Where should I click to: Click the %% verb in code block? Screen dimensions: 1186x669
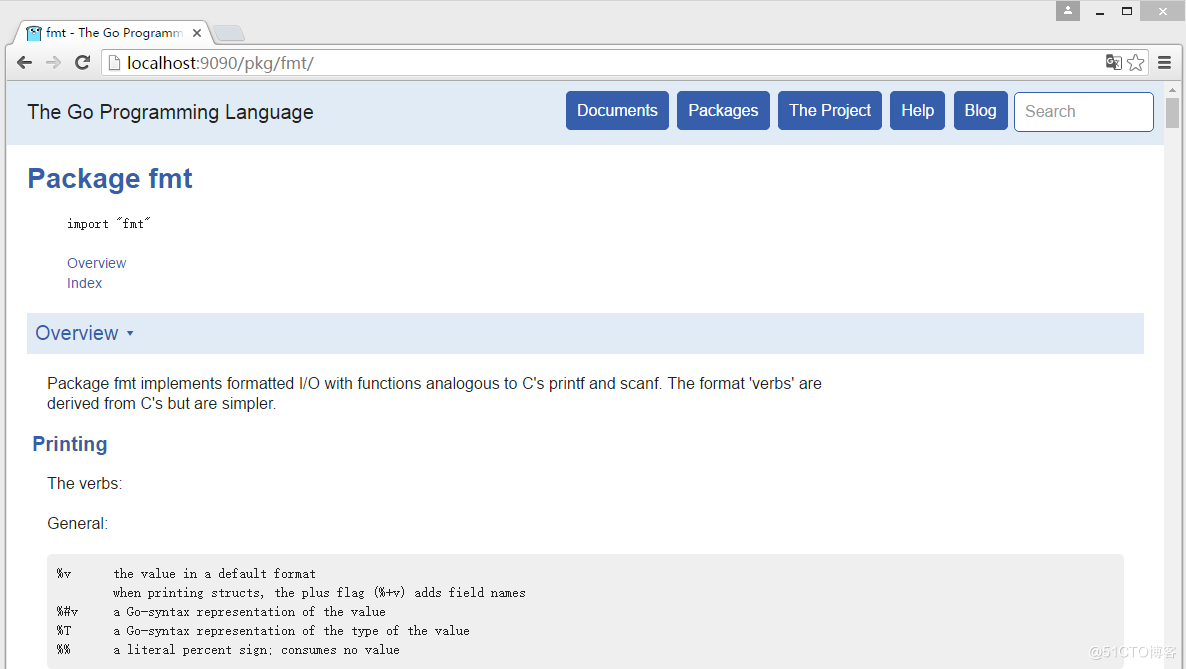64,649
